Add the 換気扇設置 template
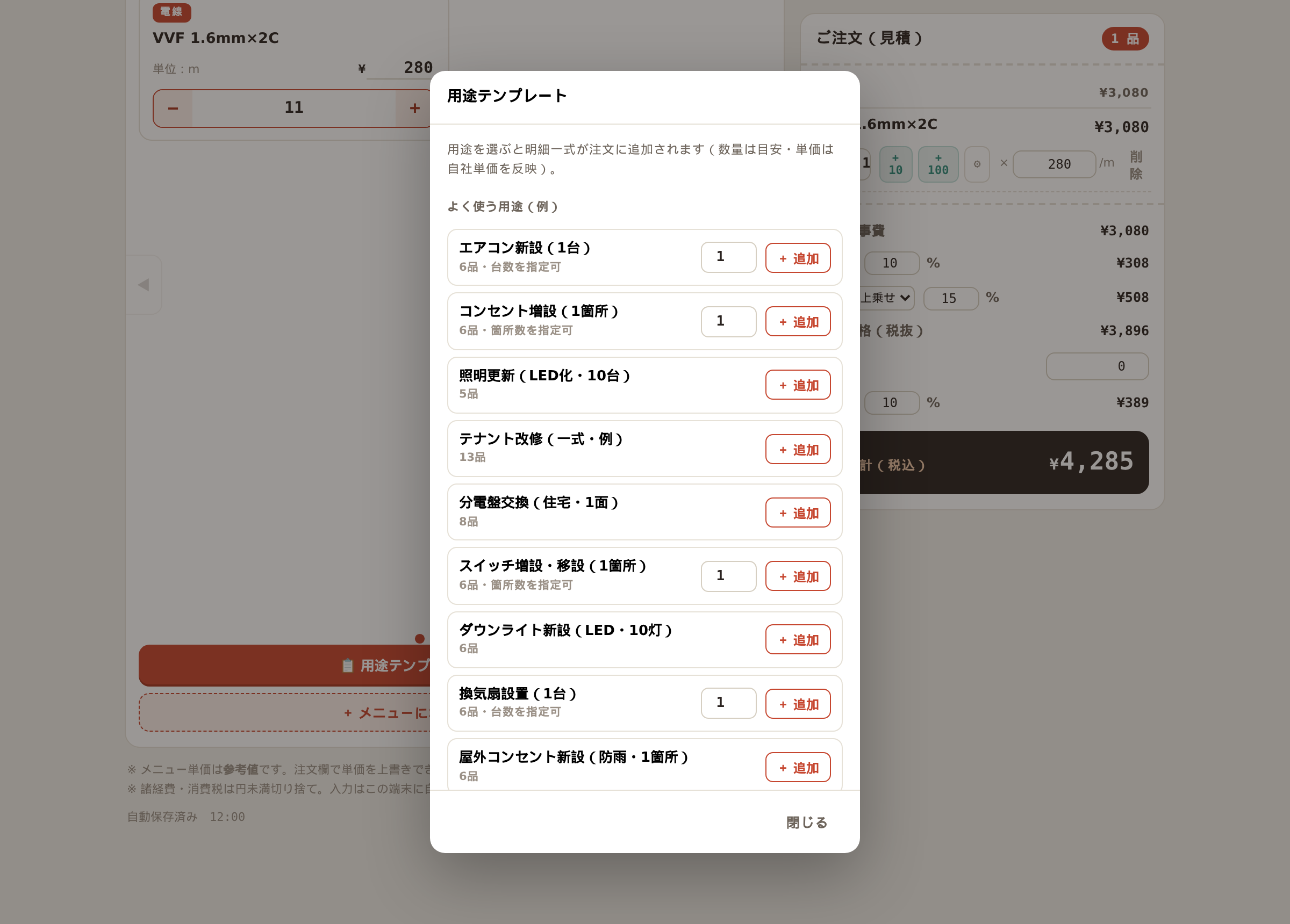 click(798, 704)
